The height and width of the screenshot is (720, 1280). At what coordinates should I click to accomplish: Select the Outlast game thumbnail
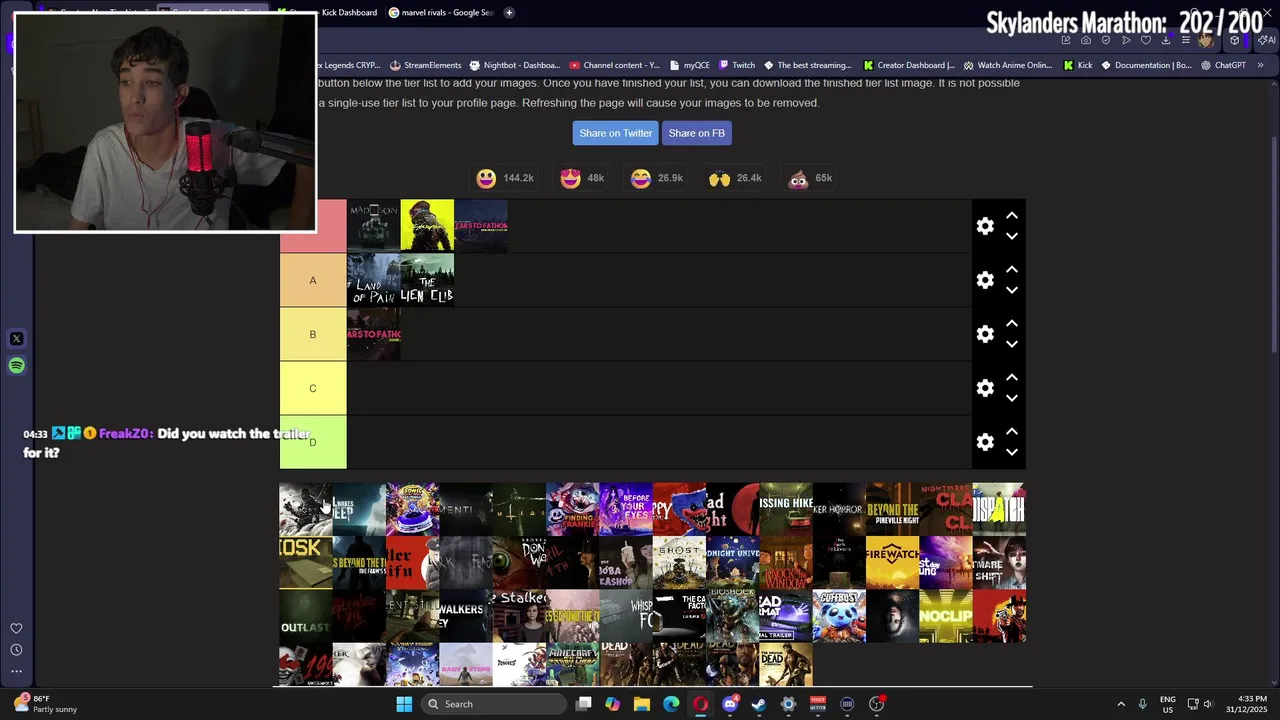(306, 617)
